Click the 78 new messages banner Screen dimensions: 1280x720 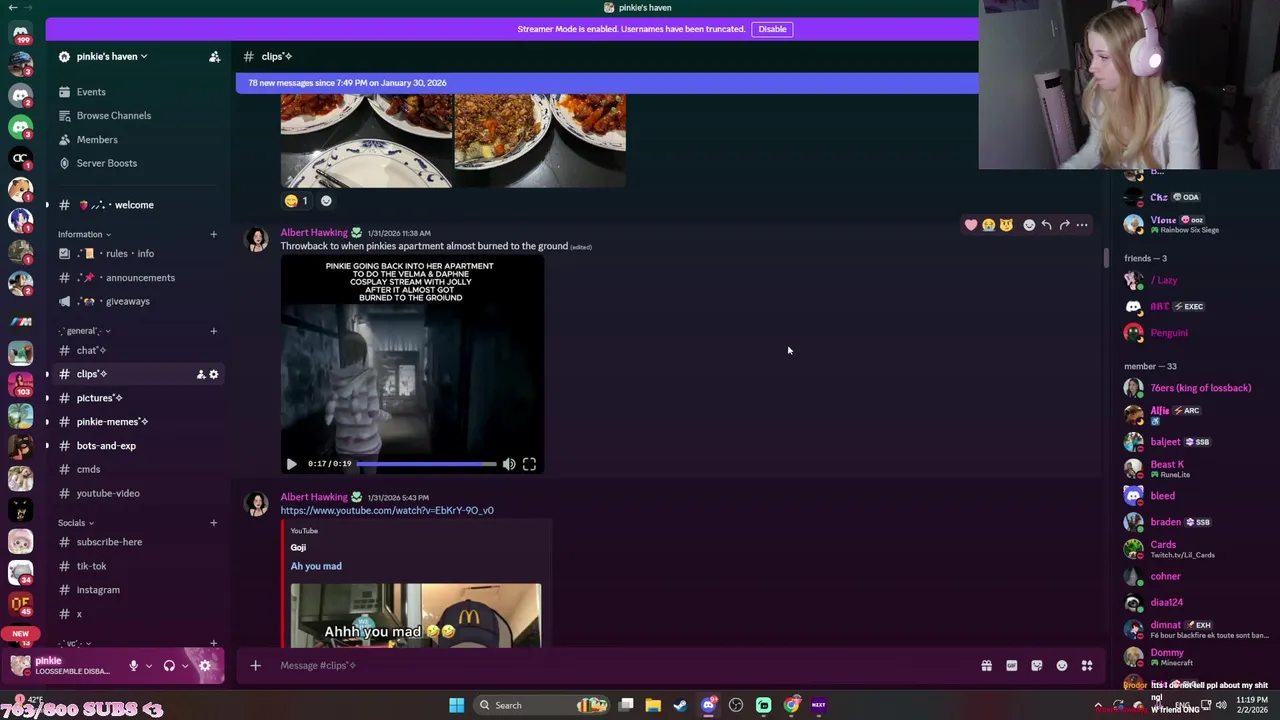pos(607,83)
